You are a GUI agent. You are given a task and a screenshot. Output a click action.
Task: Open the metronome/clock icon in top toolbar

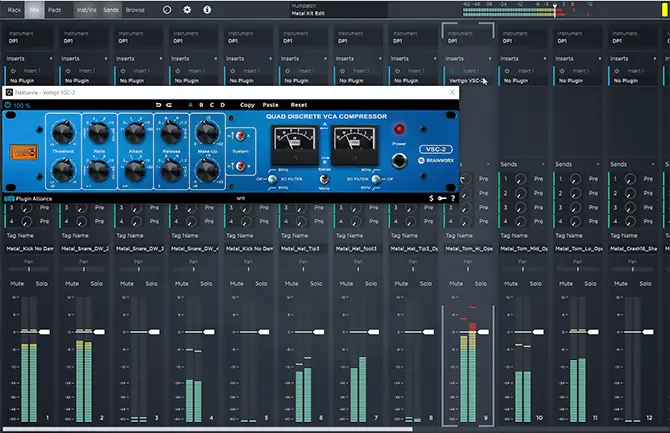click(x=167, y=9)
